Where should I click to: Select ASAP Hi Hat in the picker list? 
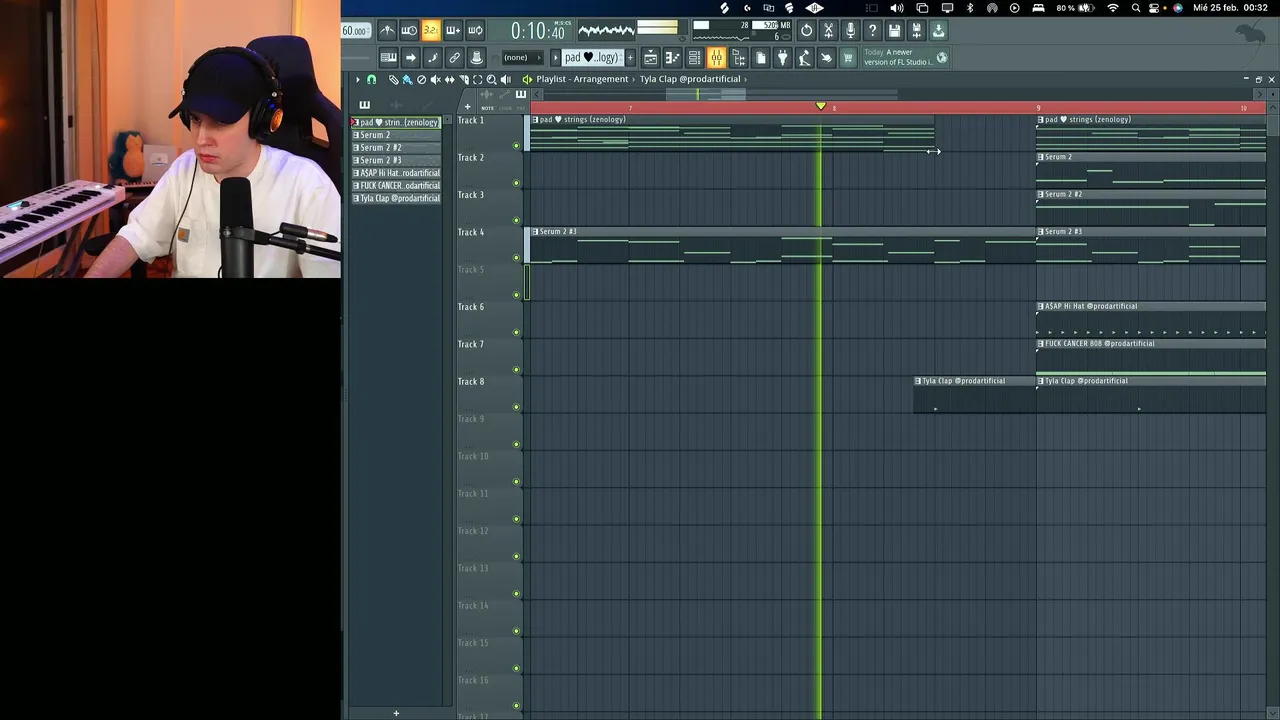[396, 173]
